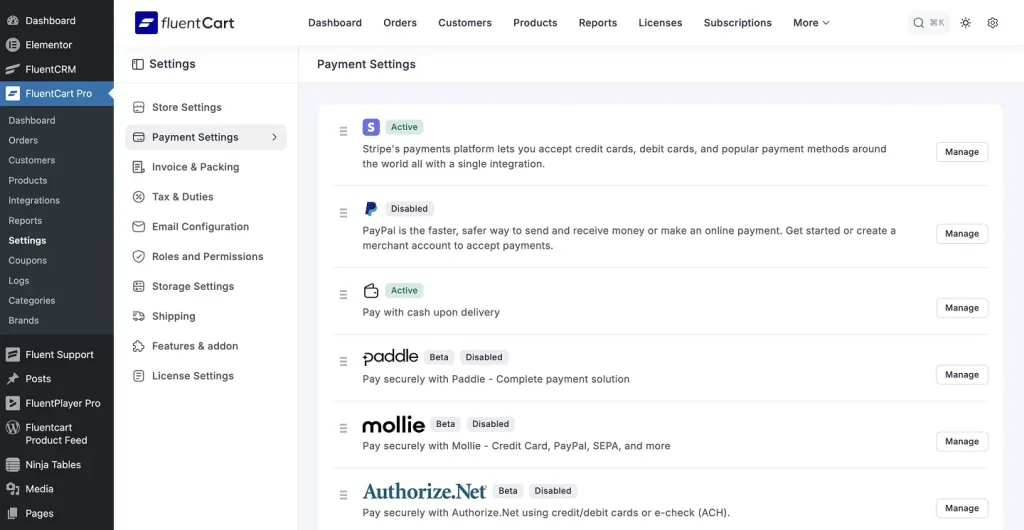Click the Store Settings icon

[x=138, y=107]
